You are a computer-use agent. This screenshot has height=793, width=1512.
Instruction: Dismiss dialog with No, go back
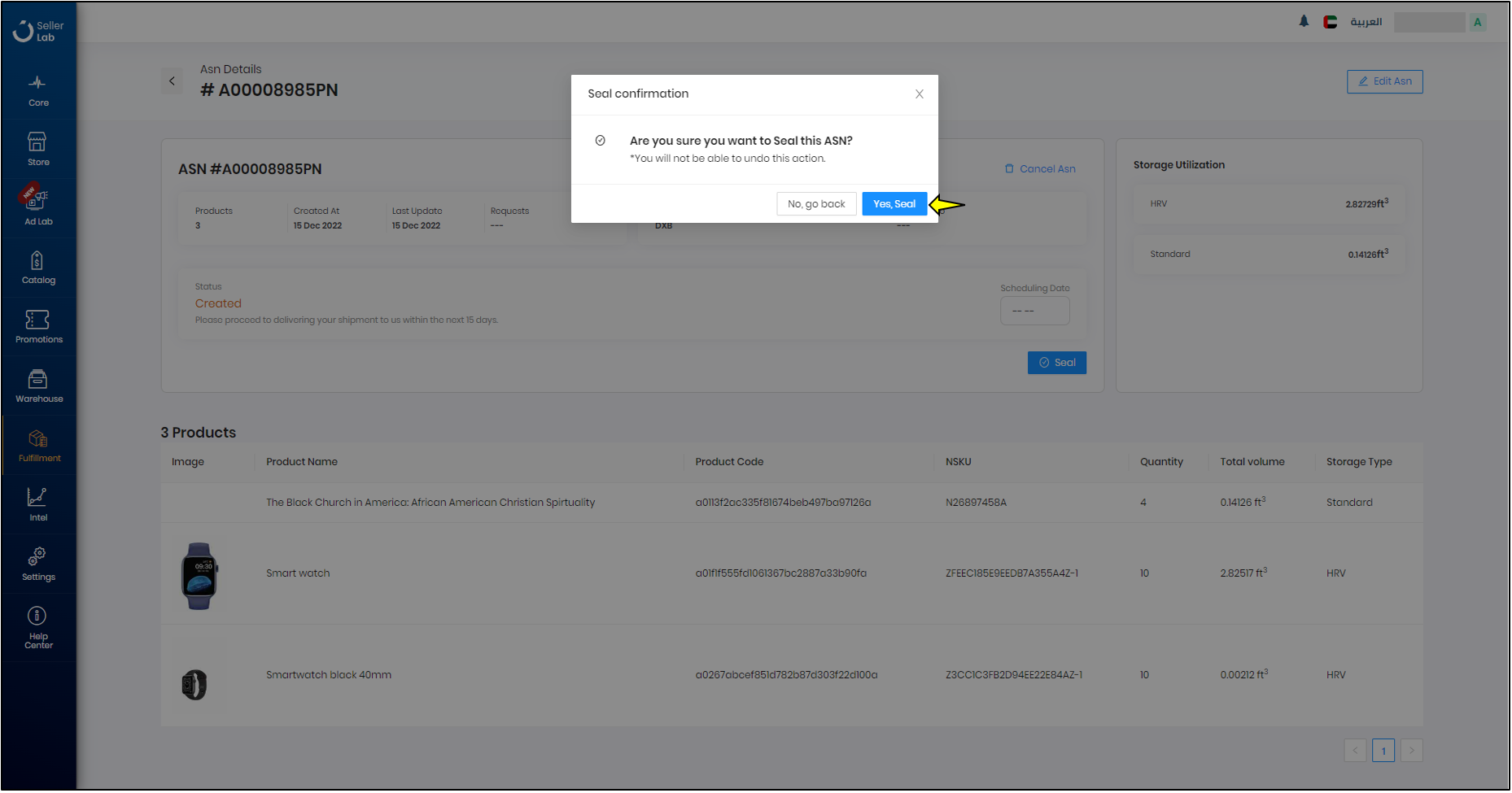click(x=816, y=203)
